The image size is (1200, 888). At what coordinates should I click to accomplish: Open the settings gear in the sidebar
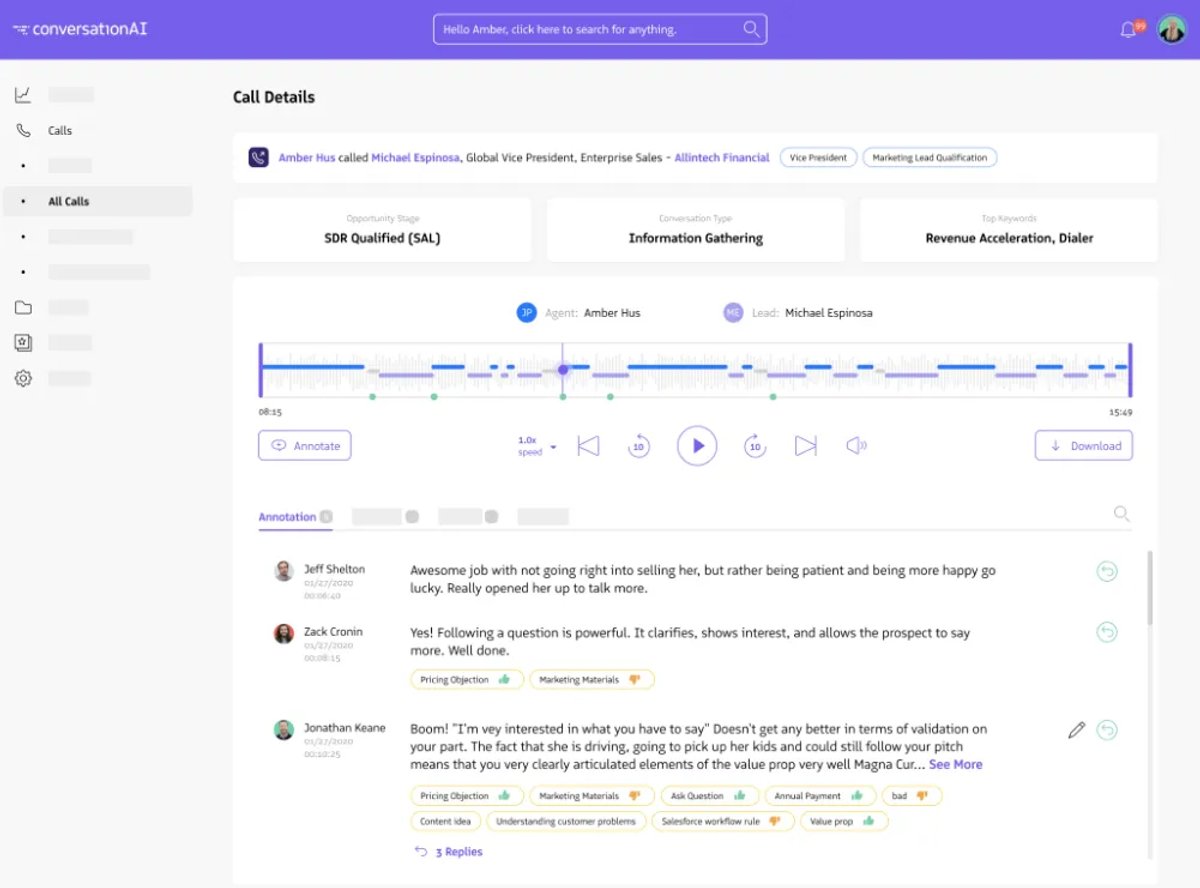click(x=23, y=378)
